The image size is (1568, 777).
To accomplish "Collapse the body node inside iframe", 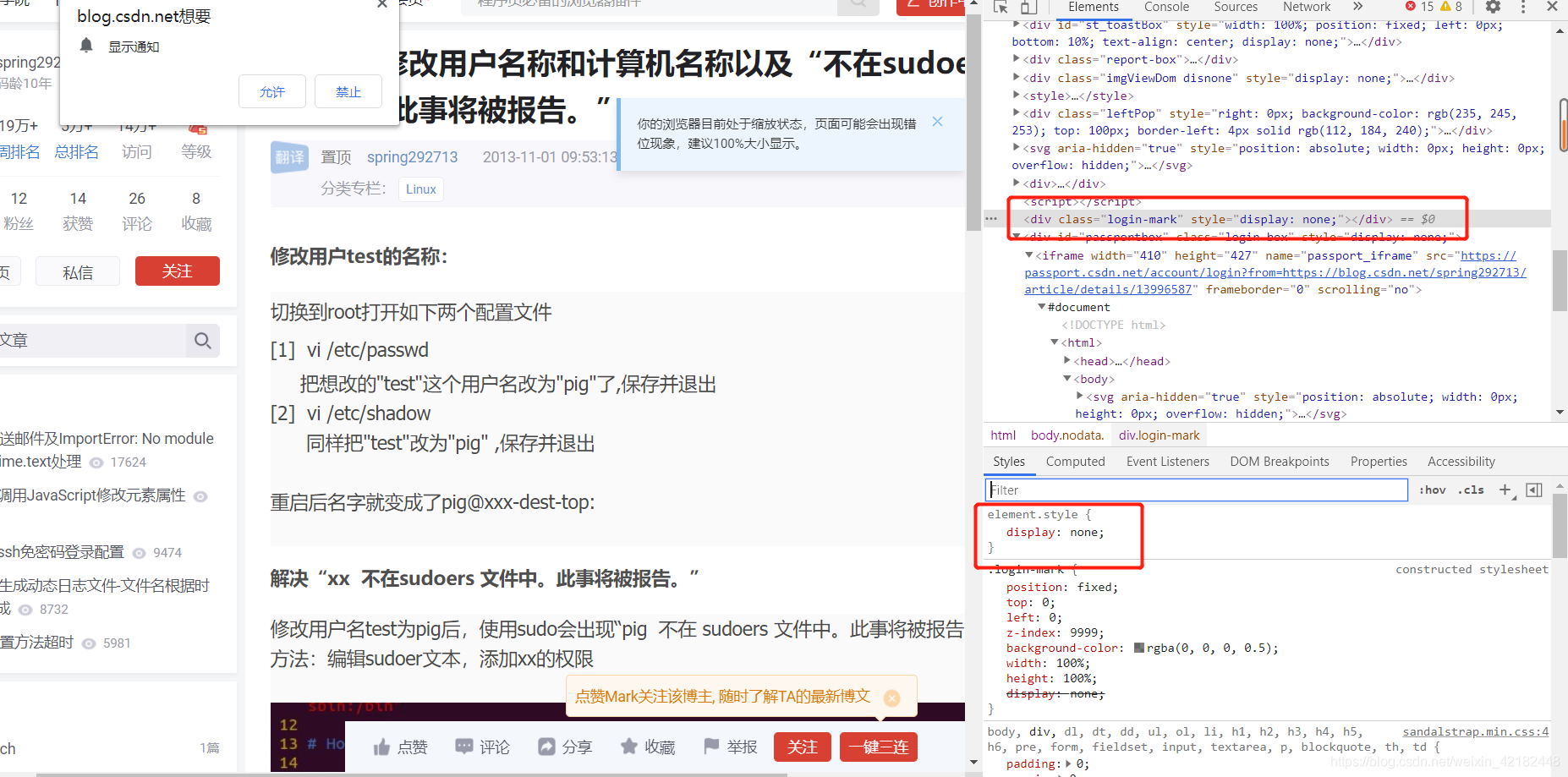I will [1067, 379].
